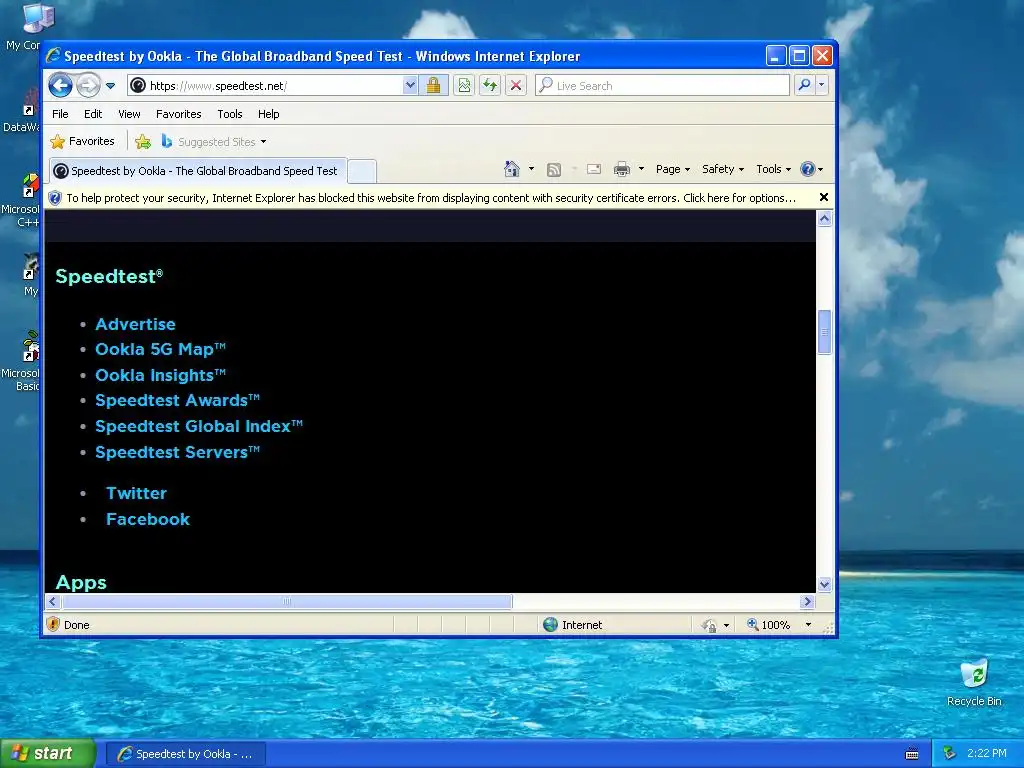Click the Live Search box
1024x768 pixels.
tap(662, 86)
